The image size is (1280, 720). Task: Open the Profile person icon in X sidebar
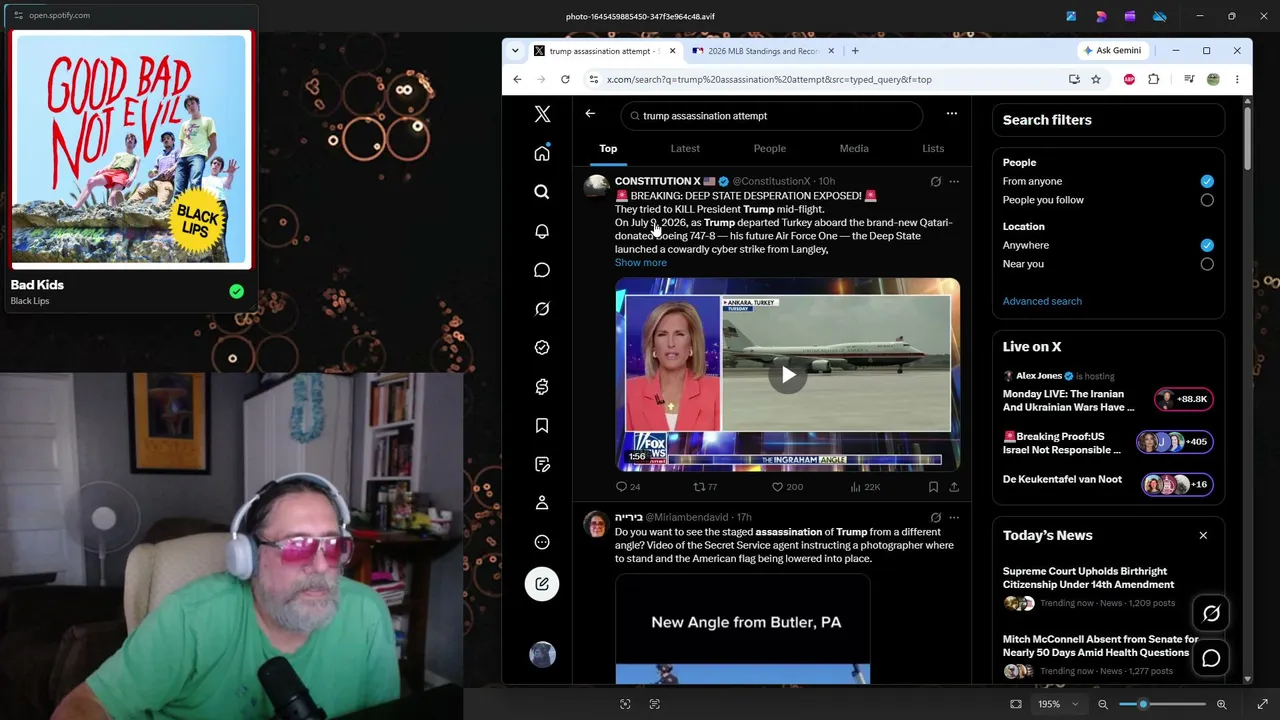[542, 503]
